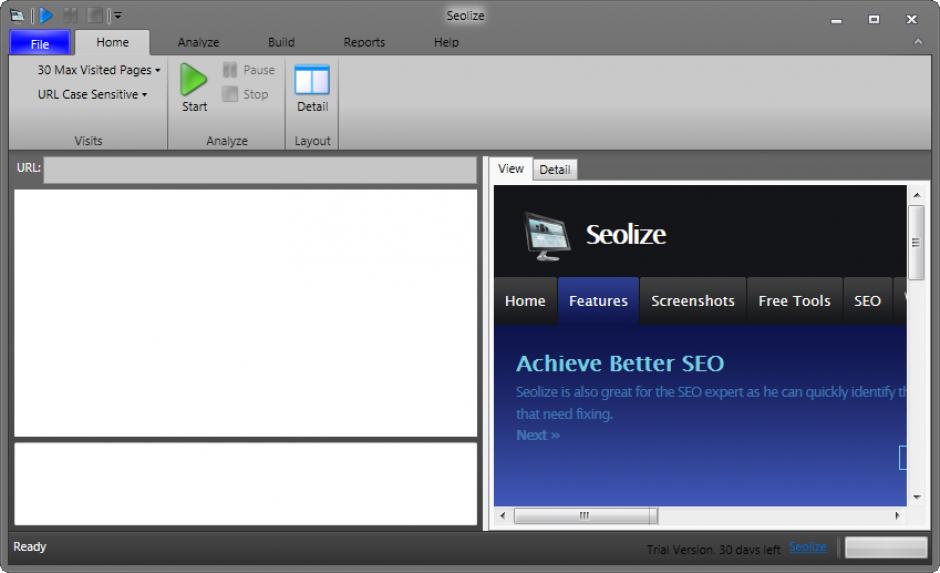The width and height of the screenshot is (940, 573).
Task: Click Stop in the Analyze group
Action: coord(245,94)
